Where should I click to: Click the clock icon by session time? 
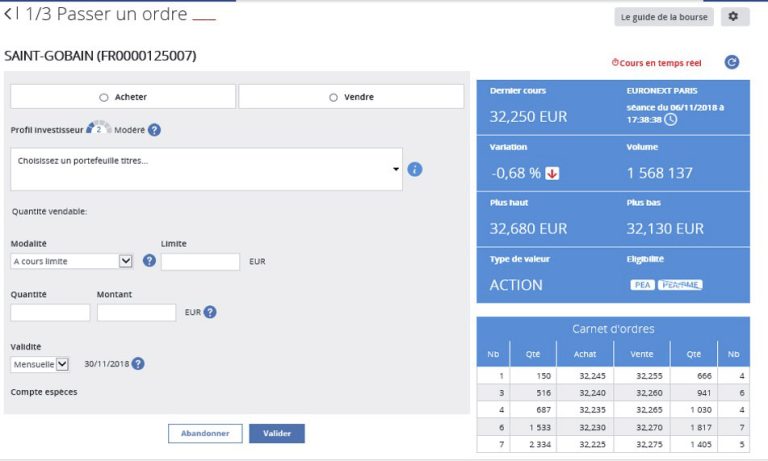[671, 120]
